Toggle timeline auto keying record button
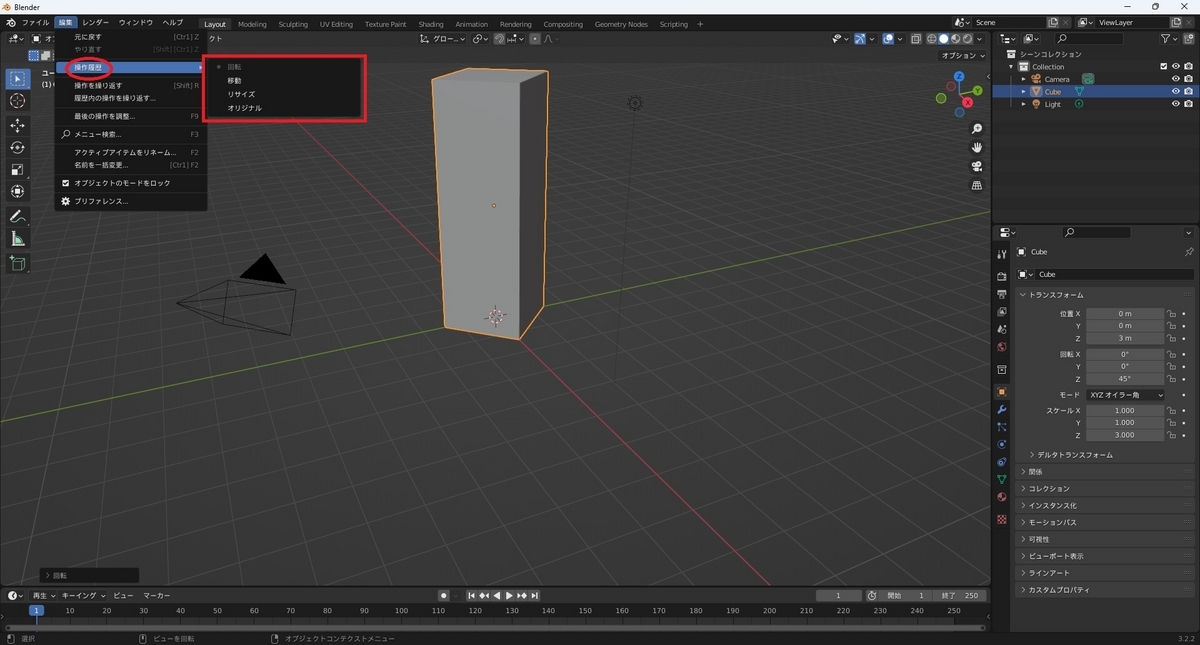Viewport: 1200px width, 645px height. (443, 596)
